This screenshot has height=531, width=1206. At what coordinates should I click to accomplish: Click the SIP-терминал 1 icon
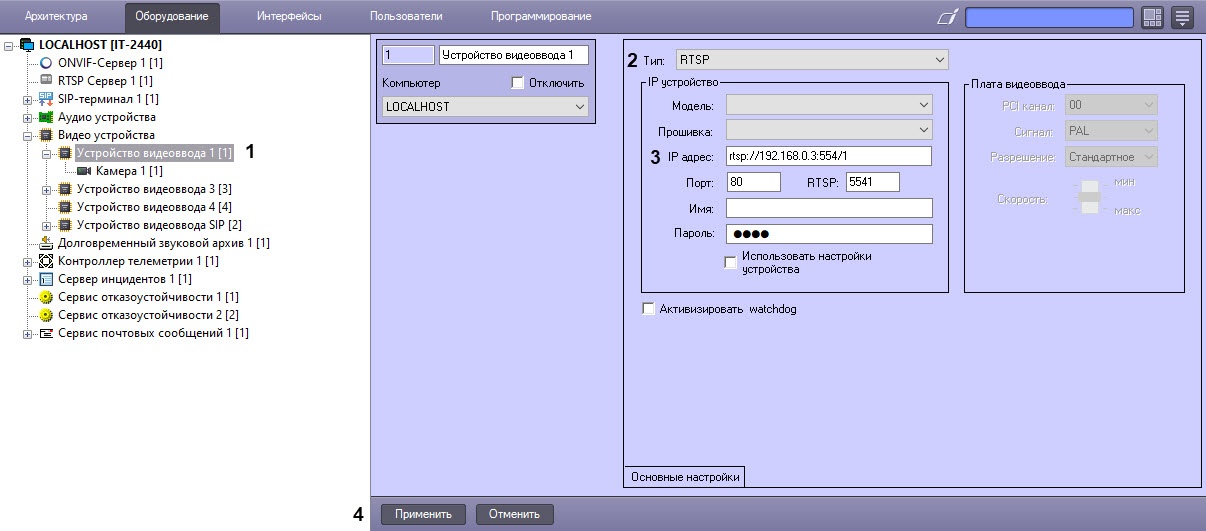pos(47,99)
